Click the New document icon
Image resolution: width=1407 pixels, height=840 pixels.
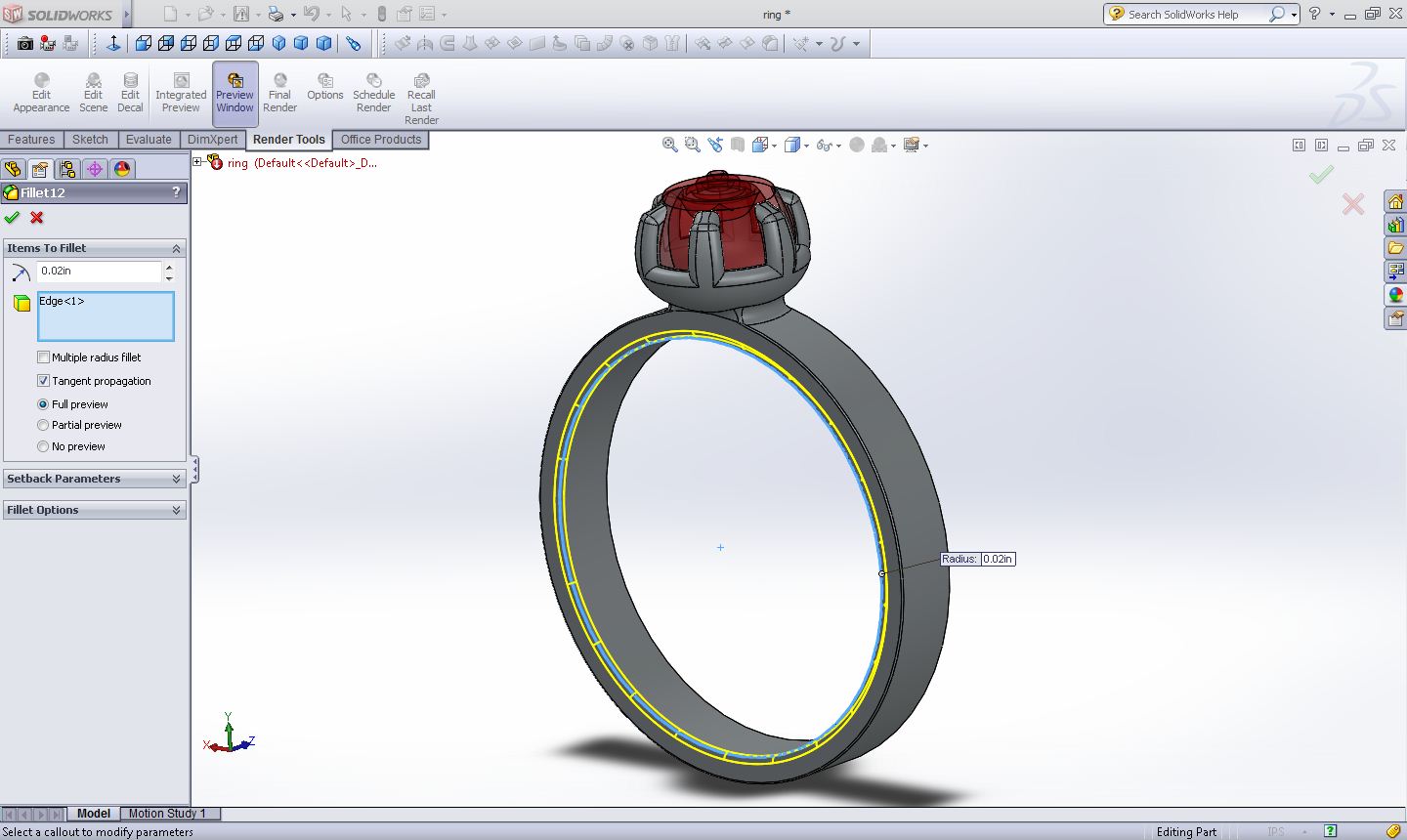(170, 14)
